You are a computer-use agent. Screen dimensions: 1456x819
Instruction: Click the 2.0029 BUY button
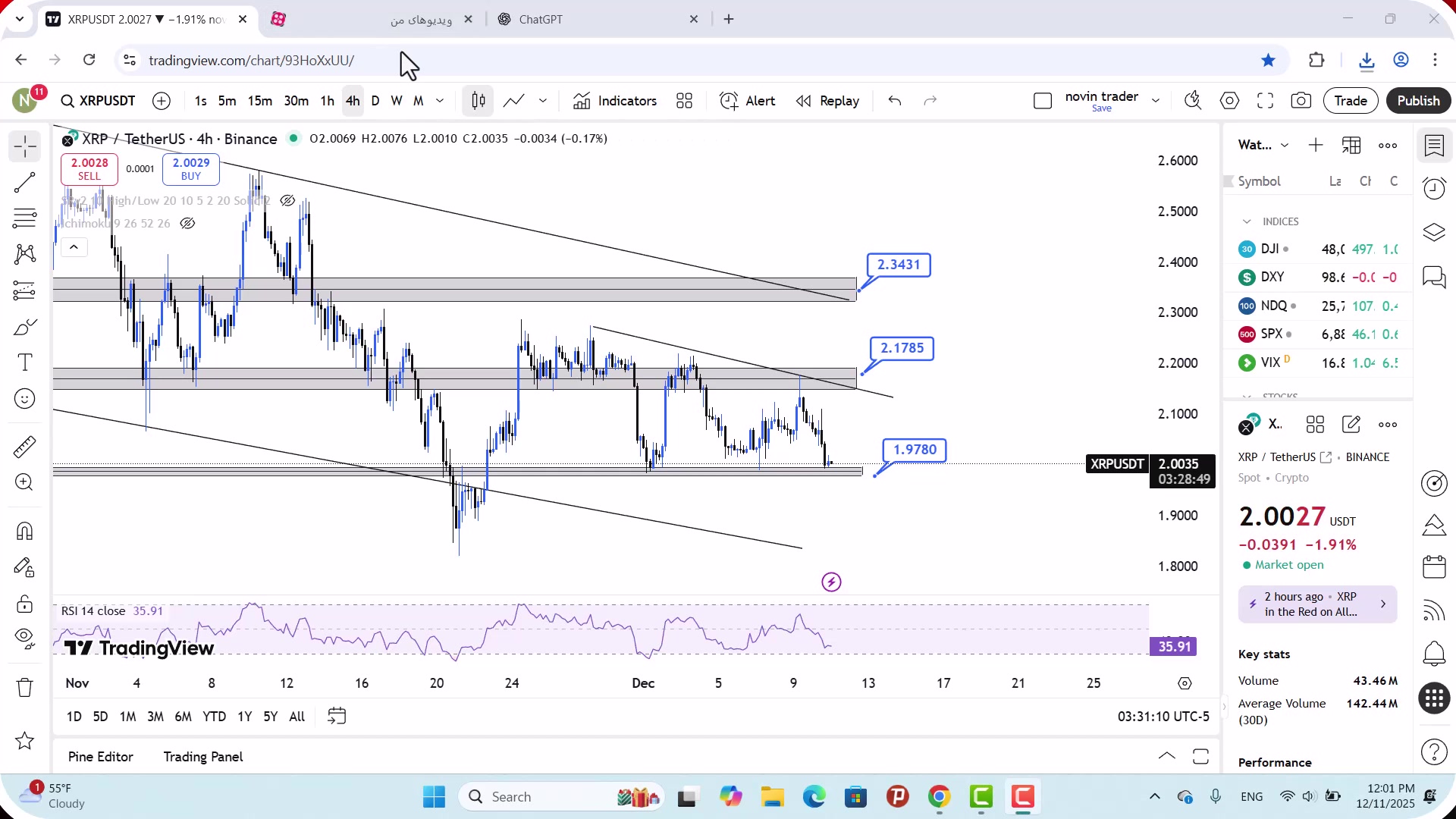tap(191, 169)
